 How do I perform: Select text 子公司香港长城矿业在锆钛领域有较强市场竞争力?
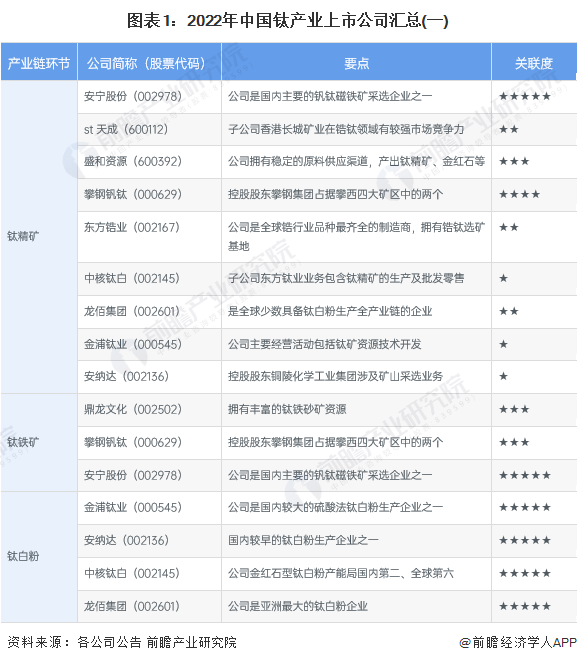click(x=346, y=129)
